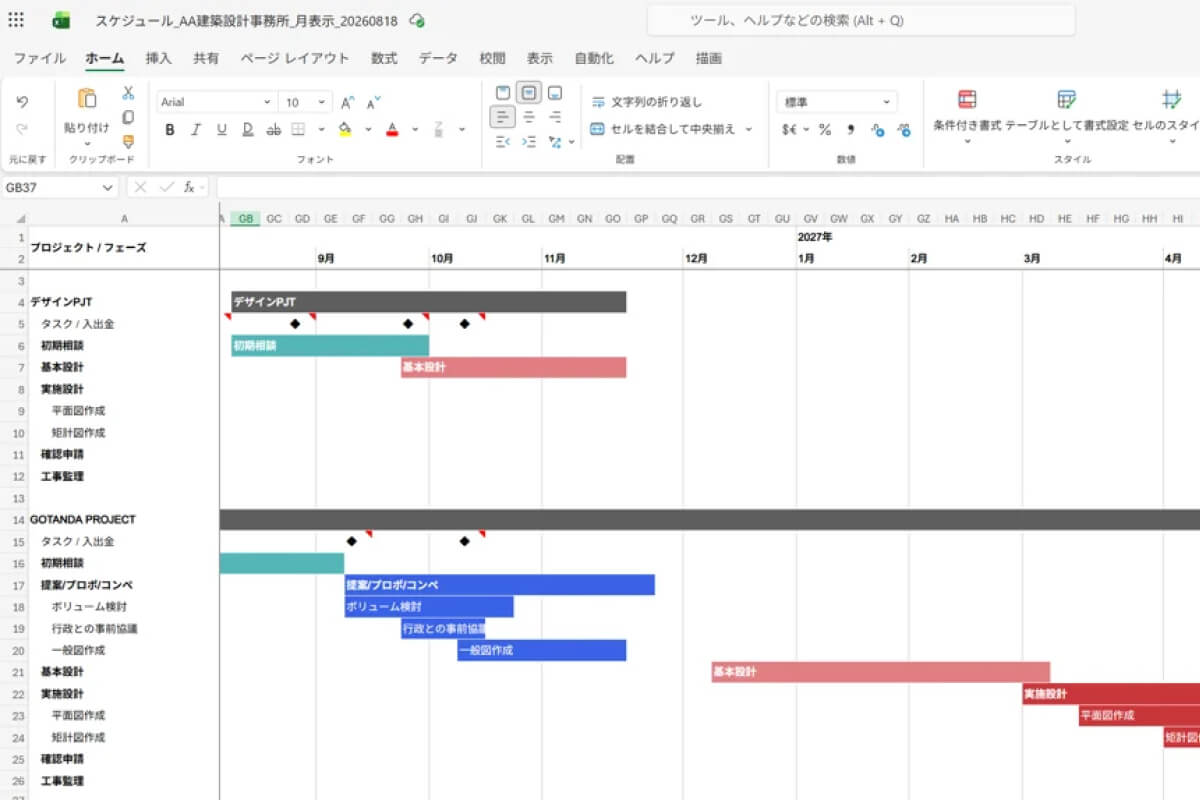Image resolution: width=1200 pixels, height=800 pixels.
Task: Open the Arial font name dropdown
Action: click(266, 102)
